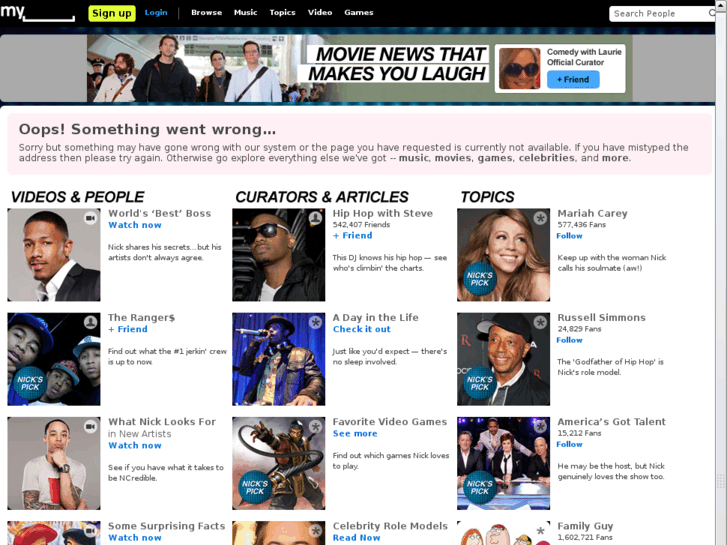
Task: Click the Nick's Pick badge on The Ranger$ photo
Action: [x=30, y=383]
